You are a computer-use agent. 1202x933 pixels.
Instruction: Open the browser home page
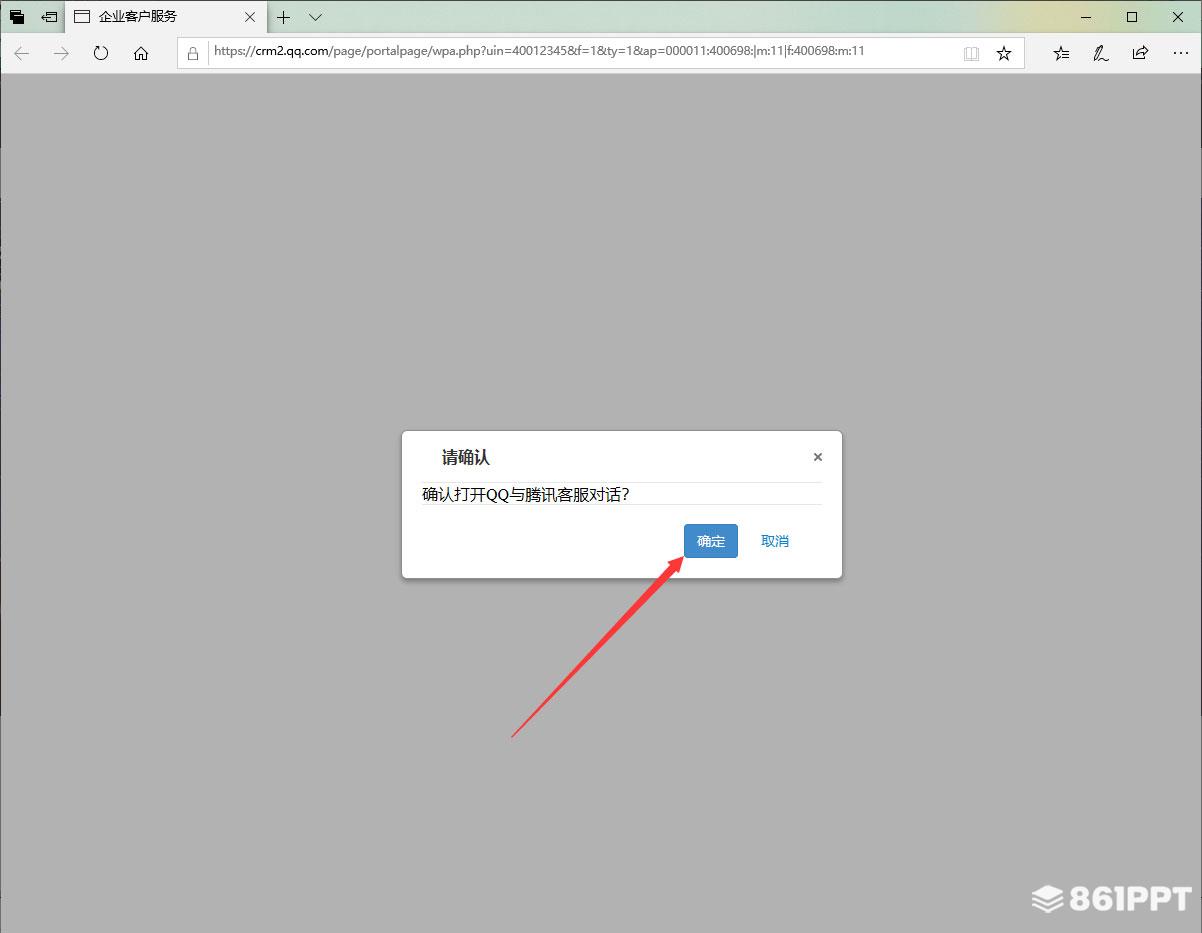pos(141,53)
